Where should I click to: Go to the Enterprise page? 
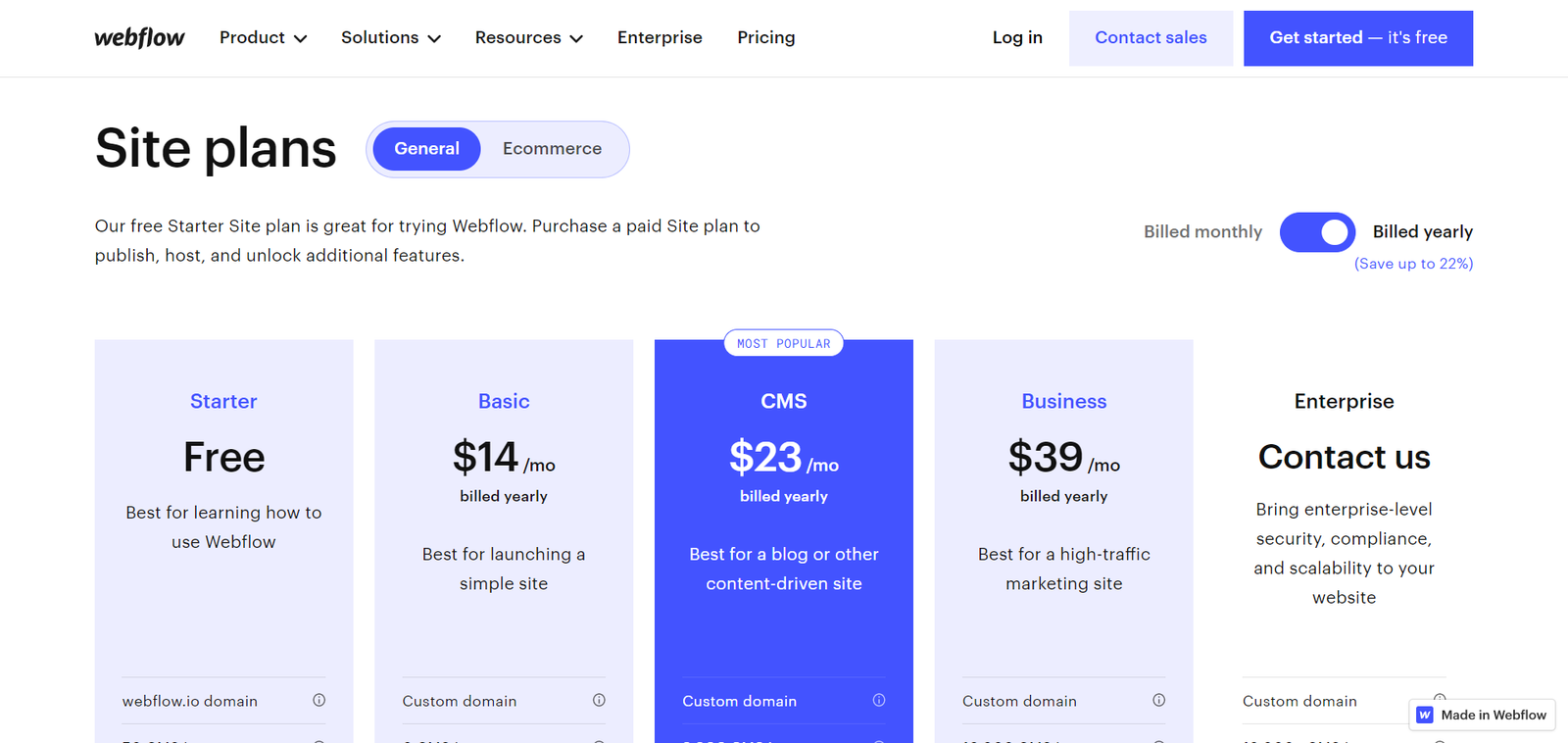click(660, 37)
